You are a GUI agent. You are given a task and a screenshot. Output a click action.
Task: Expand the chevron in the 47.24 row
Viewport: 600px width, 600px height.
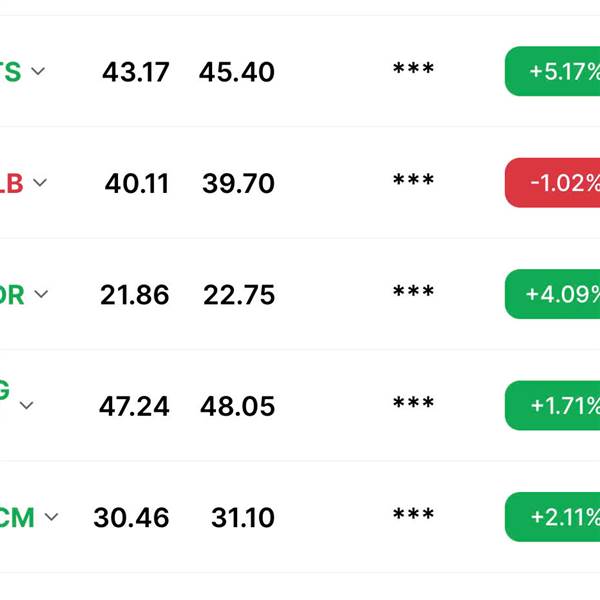(27, 406)
